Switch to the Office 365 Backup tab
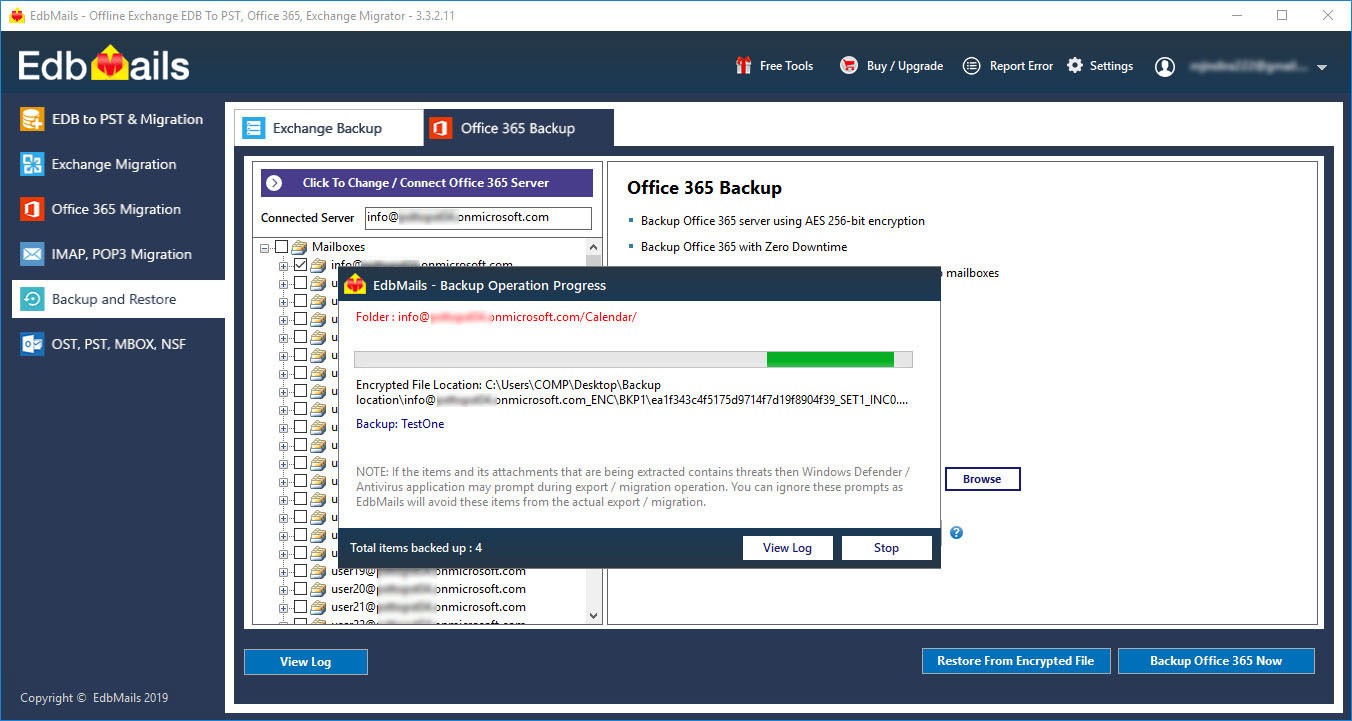 (x=518, y=128)
